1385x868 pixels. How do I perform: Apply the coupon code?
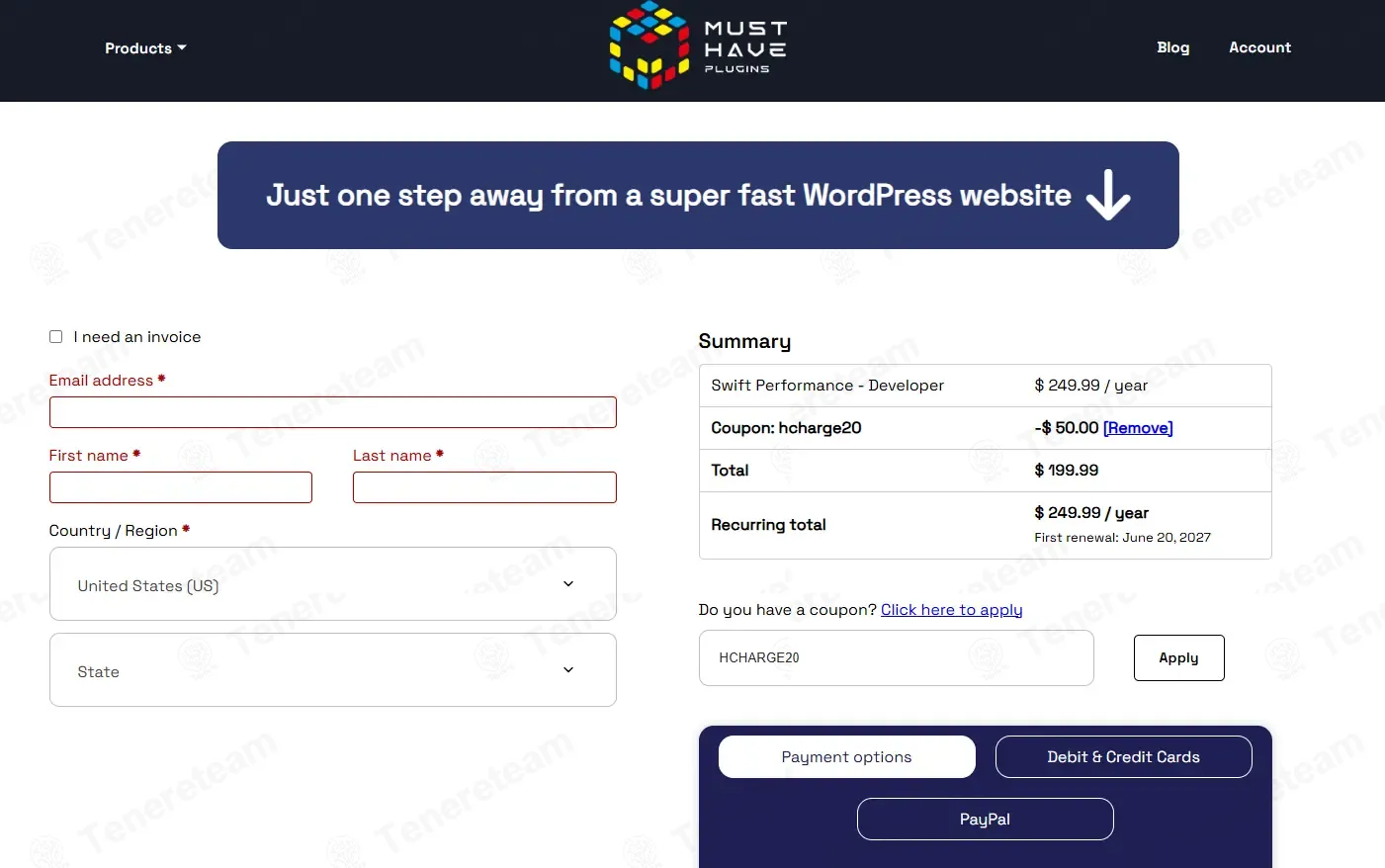tap(1178, 657)
